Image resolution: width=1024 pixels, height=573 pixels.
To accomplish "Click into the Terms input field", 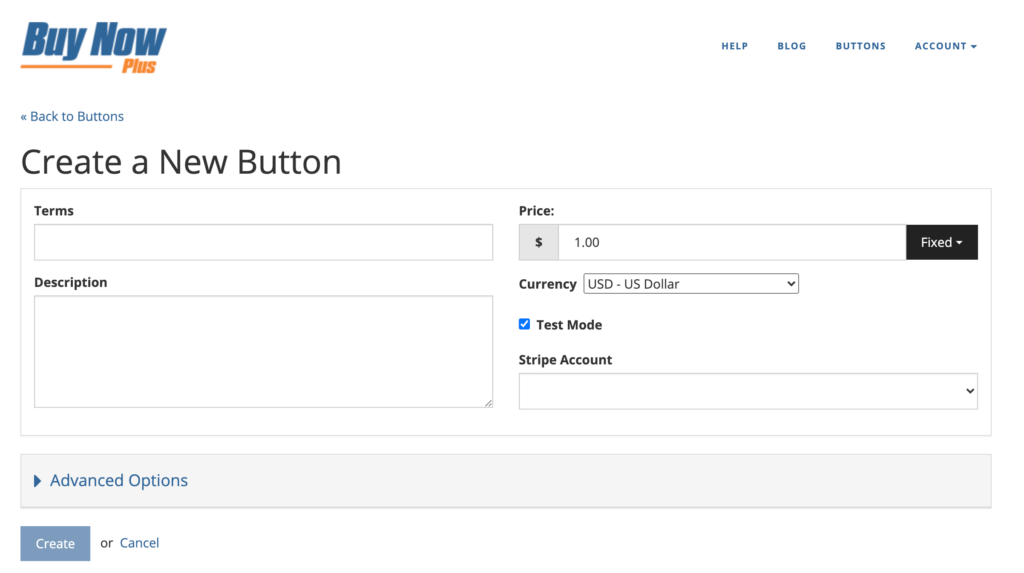I will click(x=264, y=242).
